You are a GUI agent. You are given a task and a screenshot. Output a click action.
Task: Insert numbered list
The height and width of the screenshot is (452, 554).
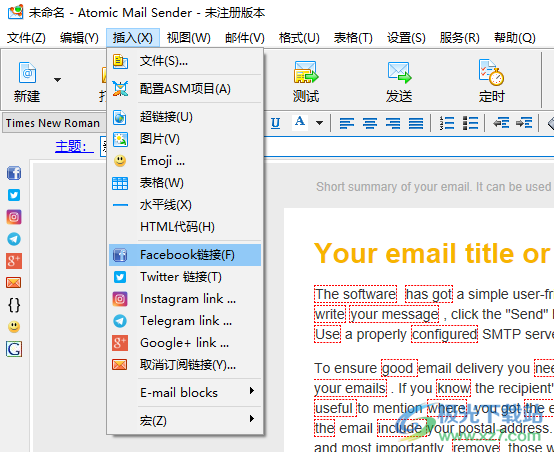(447, 123)
